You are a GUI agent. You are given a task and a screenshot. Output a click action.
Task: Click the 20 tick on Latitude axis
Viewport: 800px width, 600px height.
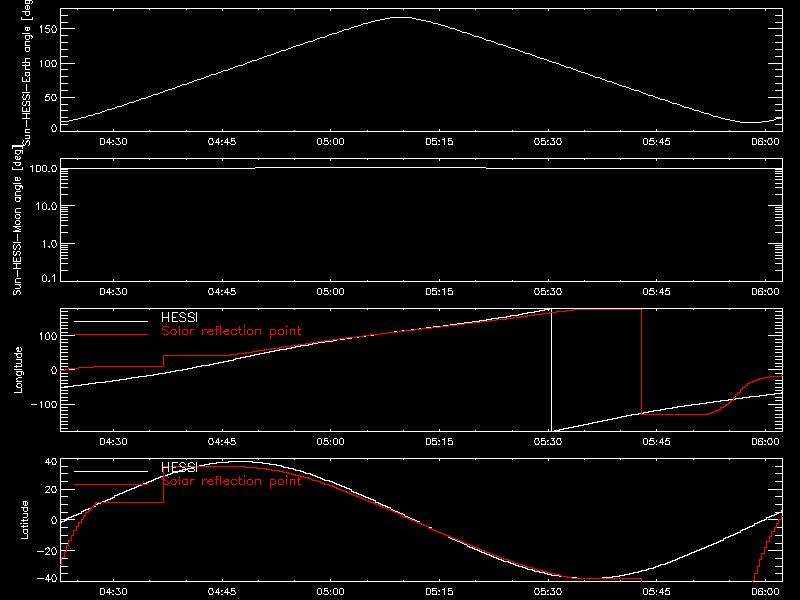point(51,490)
